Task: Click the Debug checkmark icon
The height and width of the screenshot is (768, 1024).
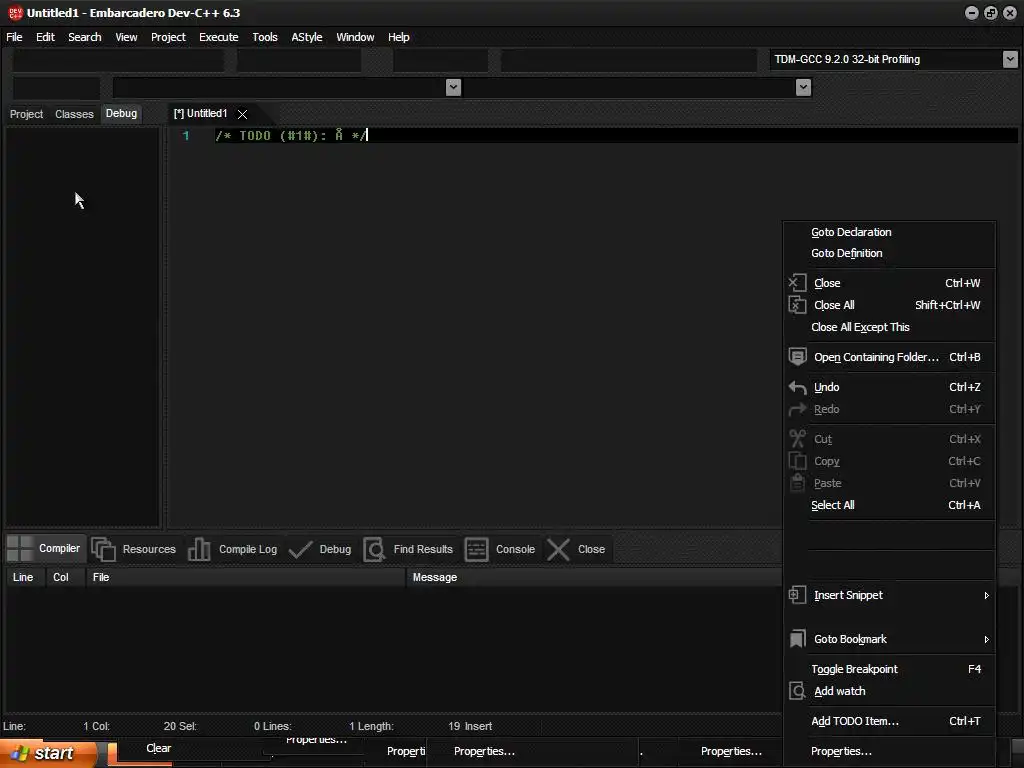Action: pos(300,549)
